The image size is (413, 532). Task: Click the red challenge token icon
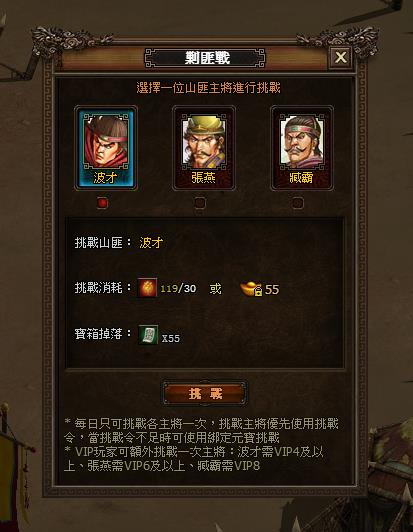click(x=147, y=288)
